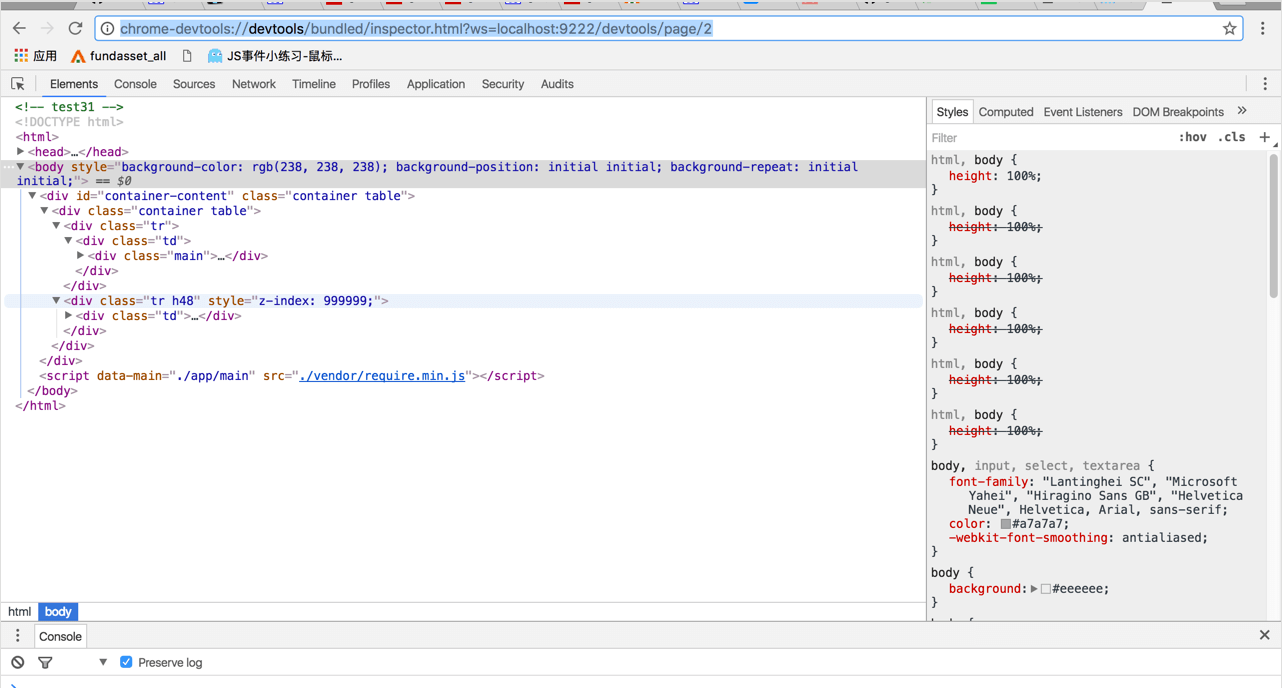Viewport: 1282px width, 688px height.
Task: Click the browser address bar URL
Action: [x=416, y=29]
